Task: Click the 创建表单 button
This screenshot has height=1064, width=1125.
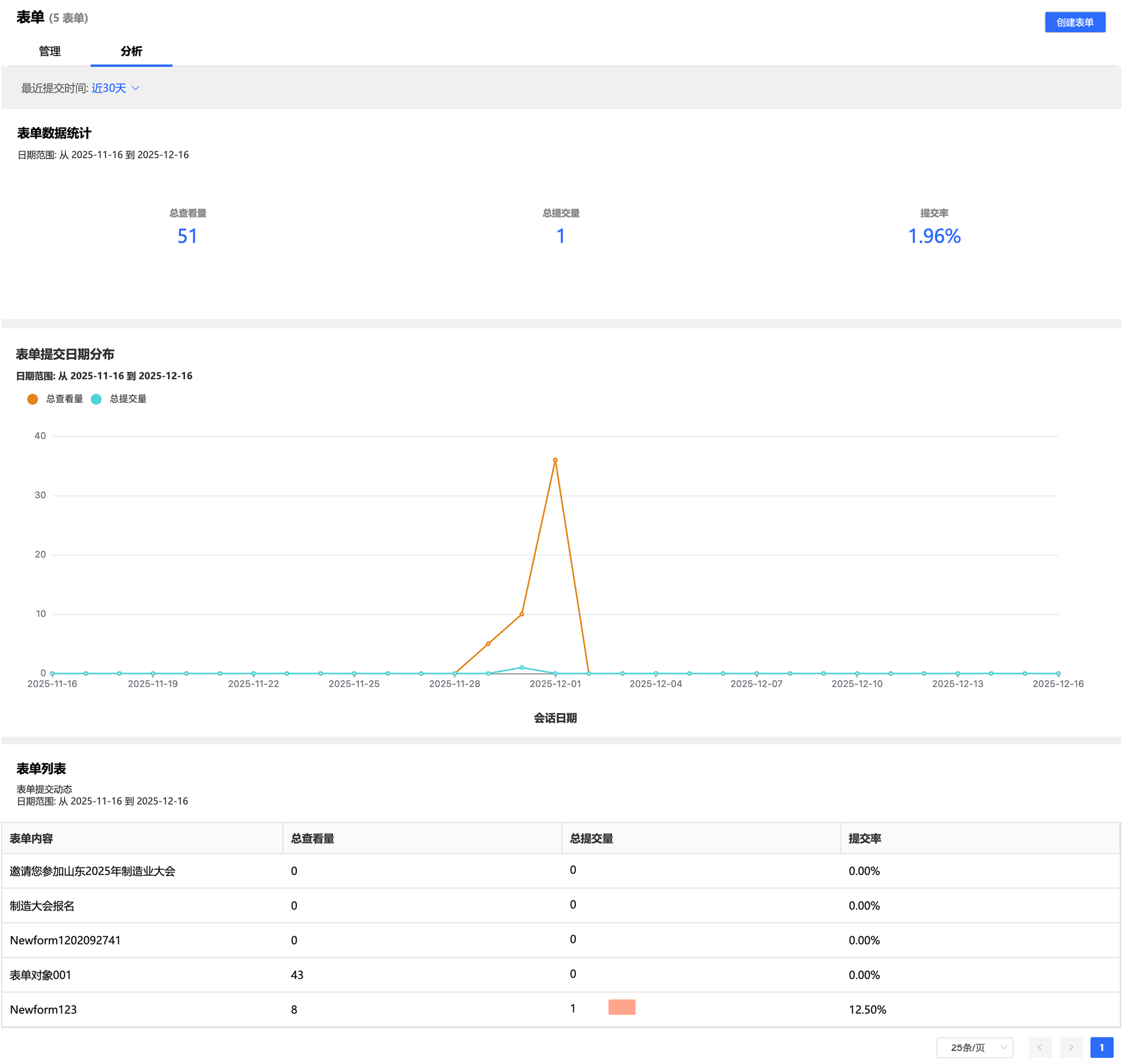Action: click(x=1074, y=22)
